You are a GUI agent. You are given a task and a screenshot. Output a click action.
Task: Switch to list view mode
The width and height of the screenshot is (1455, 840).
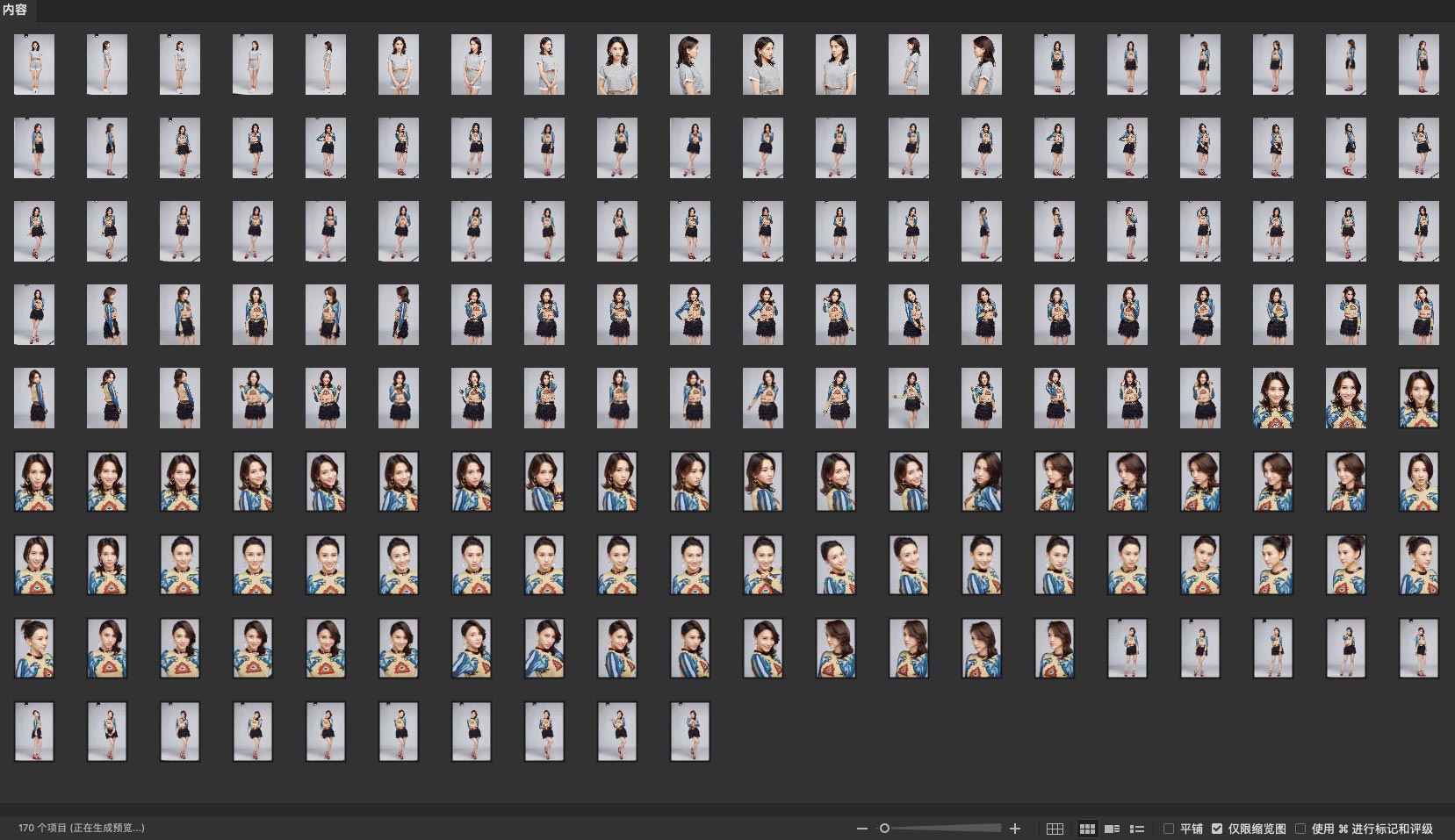pos(1137,829)
